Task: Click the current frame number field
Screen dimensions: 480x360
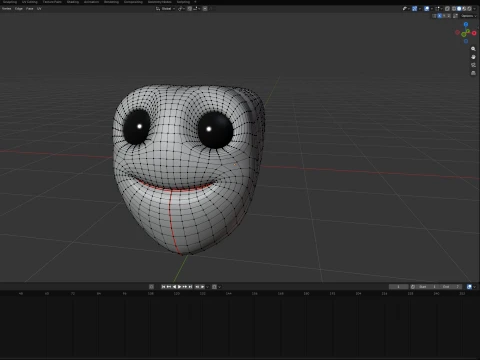Action: [x=398, y=287]
